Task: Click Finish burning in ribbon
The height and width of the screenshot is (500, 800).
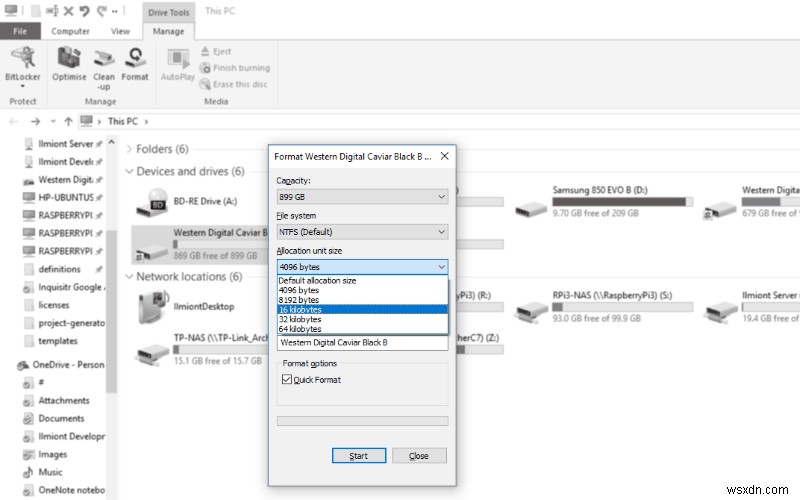Action: coord(235,68)
